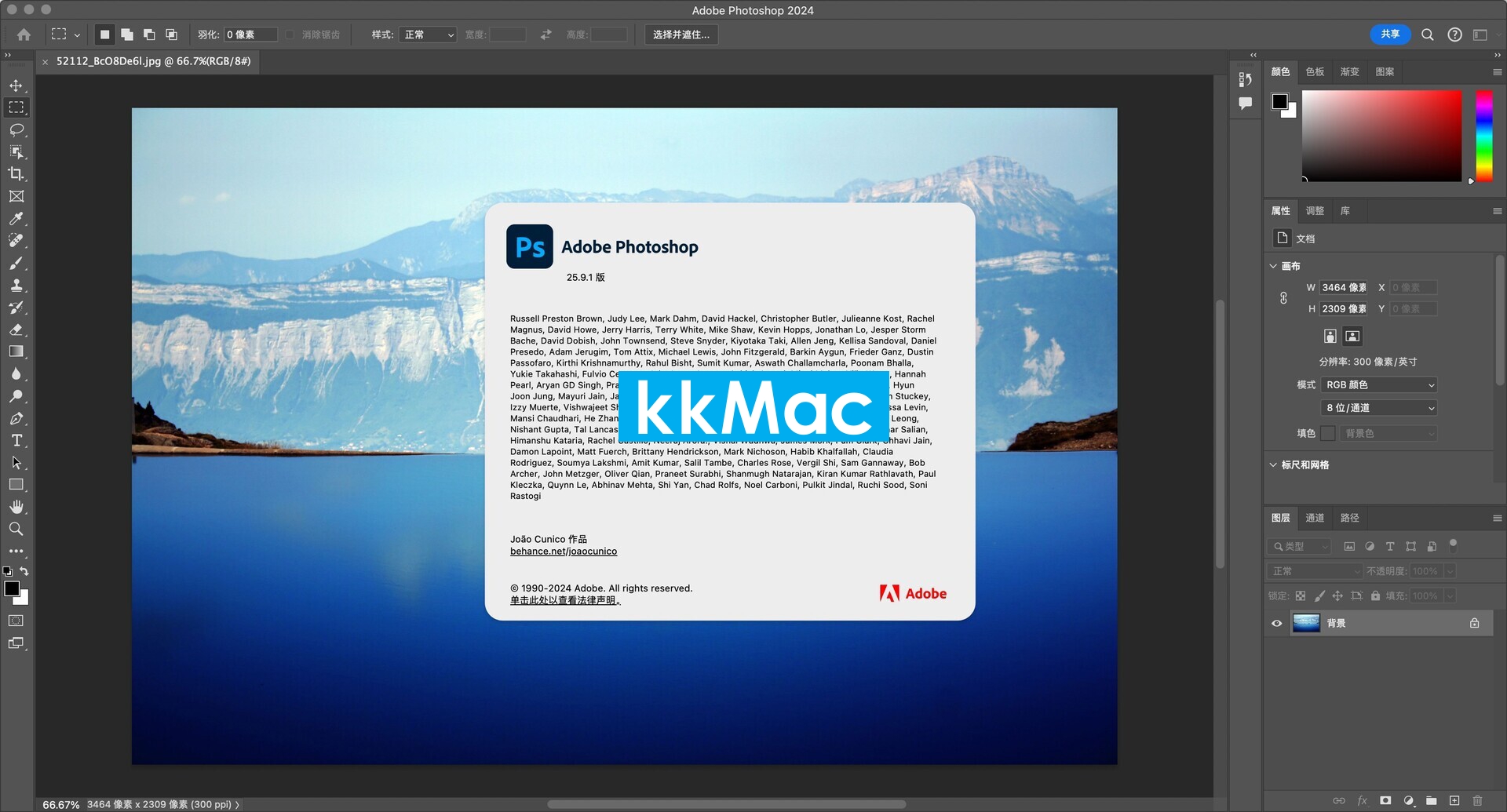Image resolution: width=1507 pixels, height=812 pixels.
Task: Select the Rectangle shape tool
Action: point(16,485)
